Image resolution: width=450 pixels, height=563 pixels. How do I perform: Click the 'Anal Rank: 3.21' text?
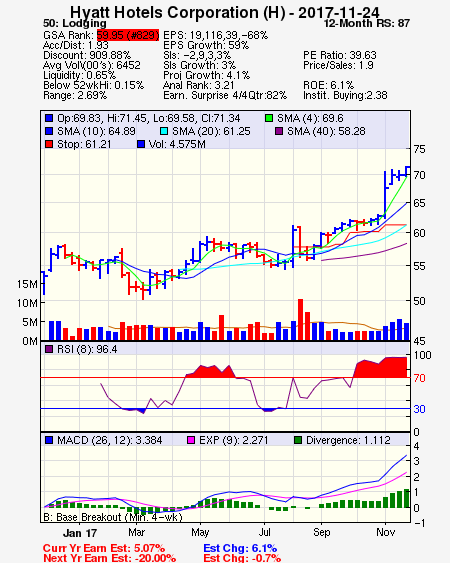pyautogui.click(x=199, y=85)
